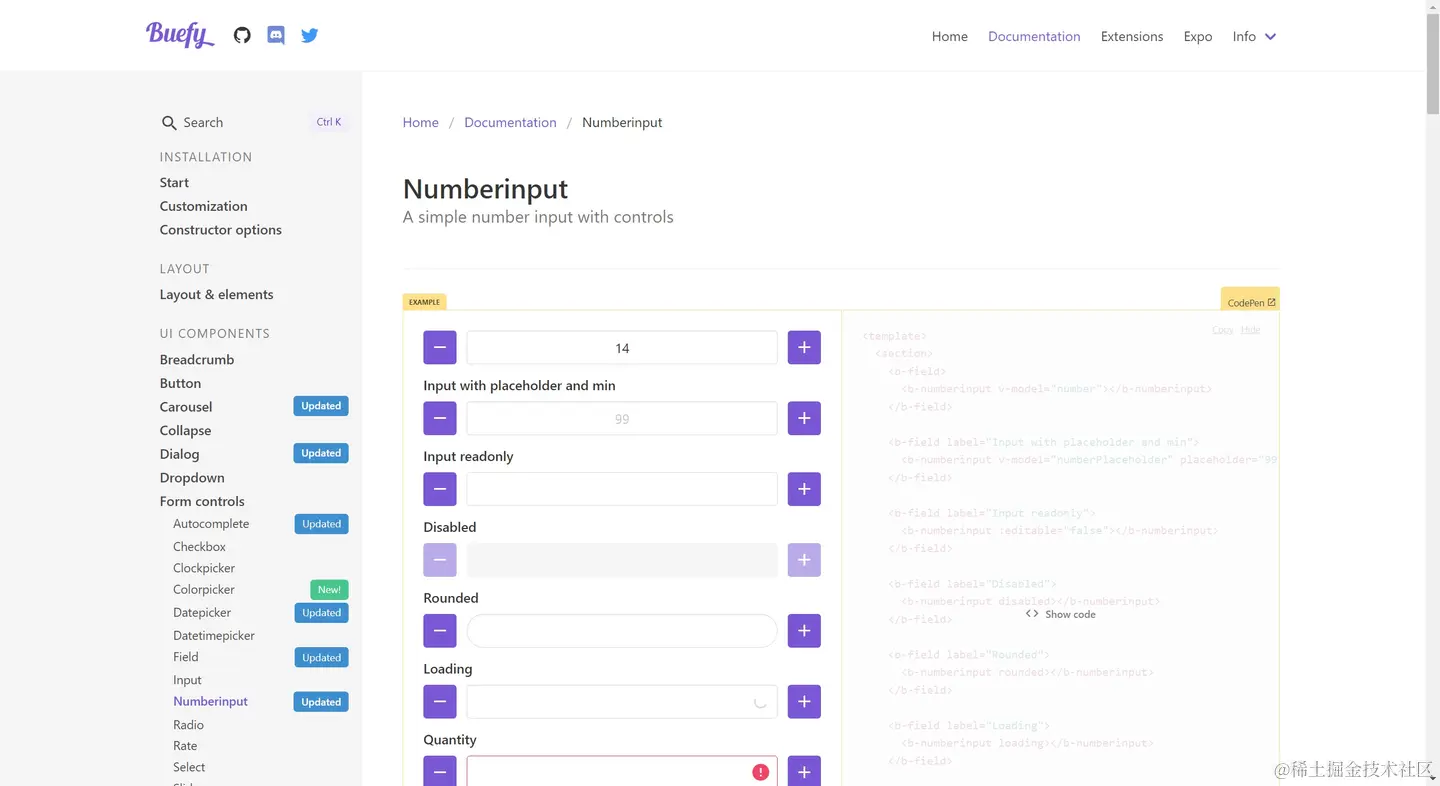This screenshot has height=786, width=1440.
Task: Open Colorpicker sidebar item
Action: pos(204,590)
